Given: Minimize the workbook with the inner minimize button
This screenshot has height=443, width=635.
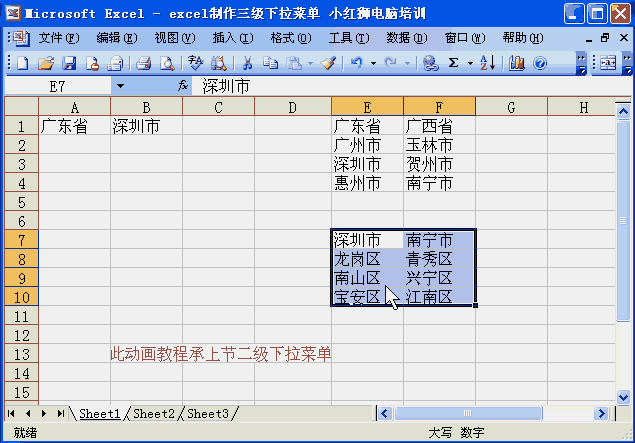Looking at the screenshot, I should [x=589, y=39].
